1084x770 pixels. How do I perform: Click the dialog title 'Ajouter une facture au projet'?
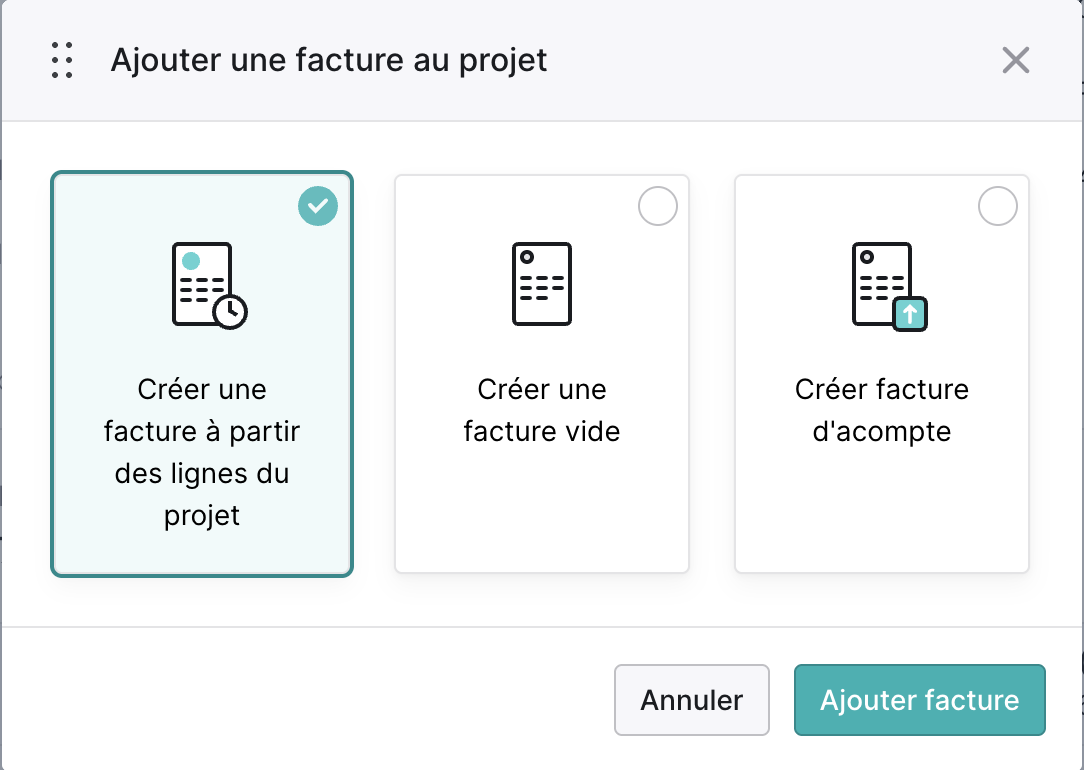[329, 60]
